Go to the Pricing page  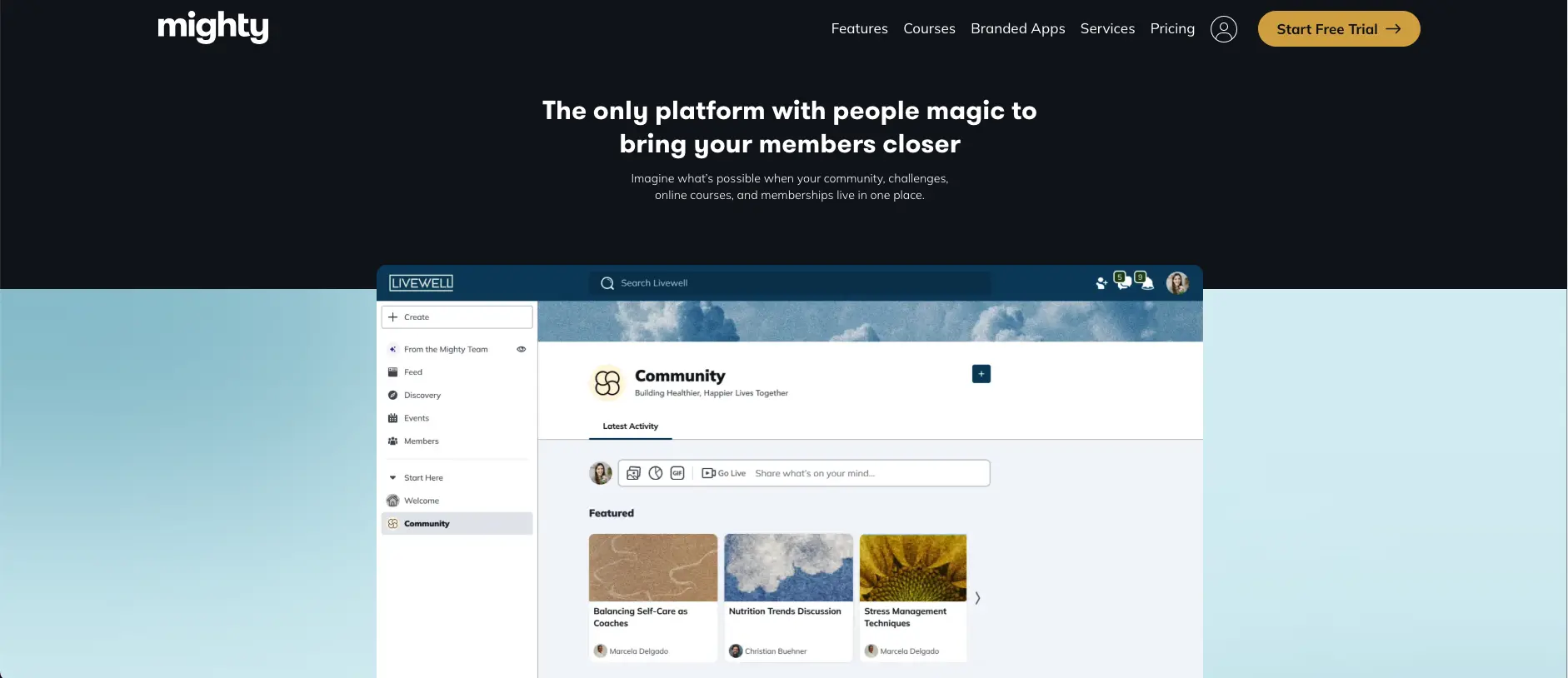pos(1172,28)
